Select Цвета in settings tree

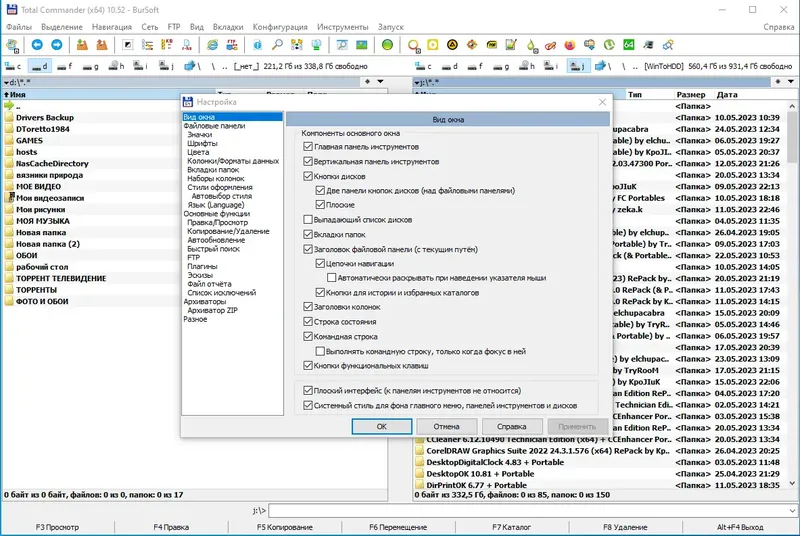pyautogui.click(x=198, y=152)
